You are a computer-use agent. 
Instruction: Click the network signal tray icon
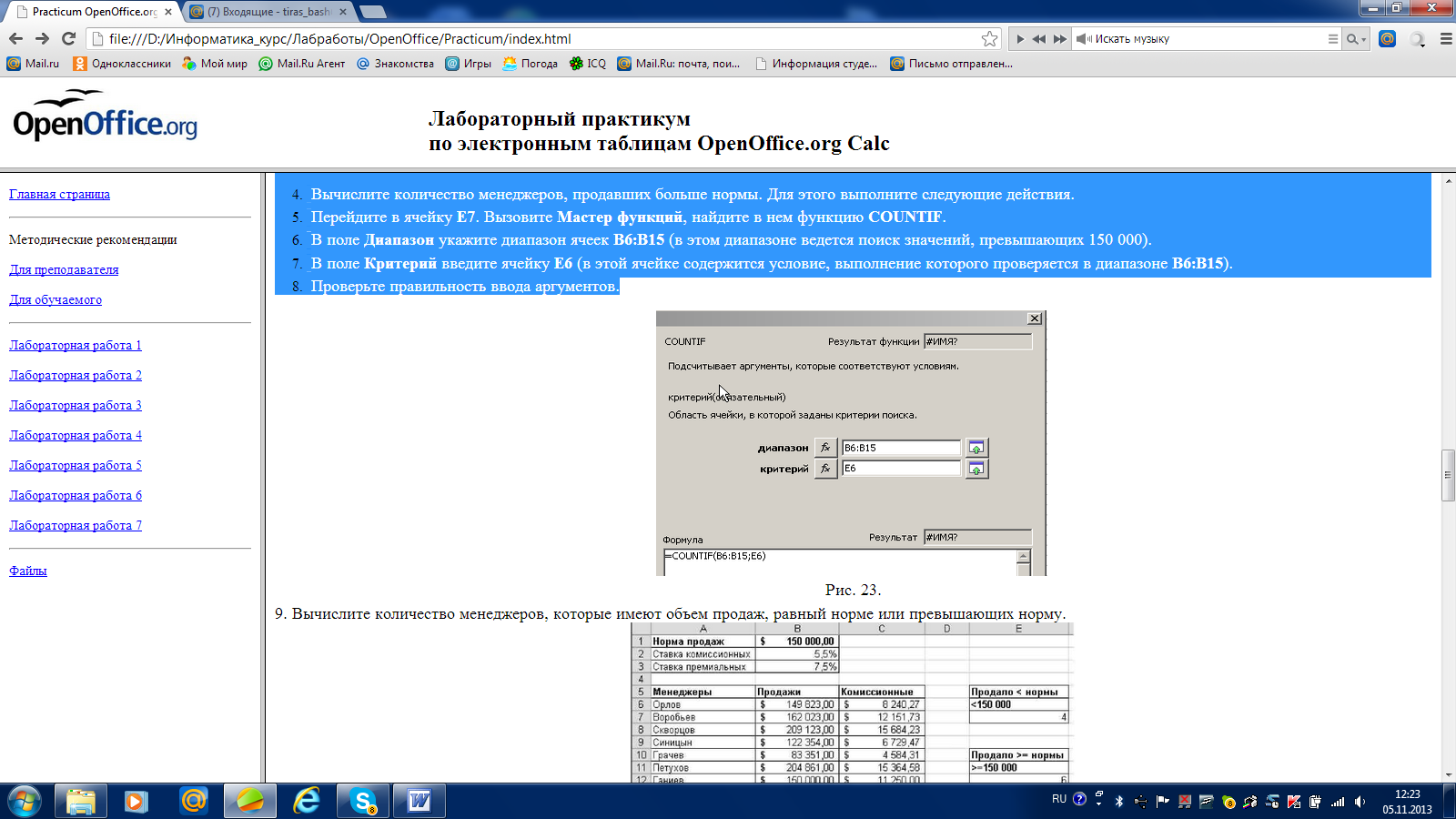1338,802
